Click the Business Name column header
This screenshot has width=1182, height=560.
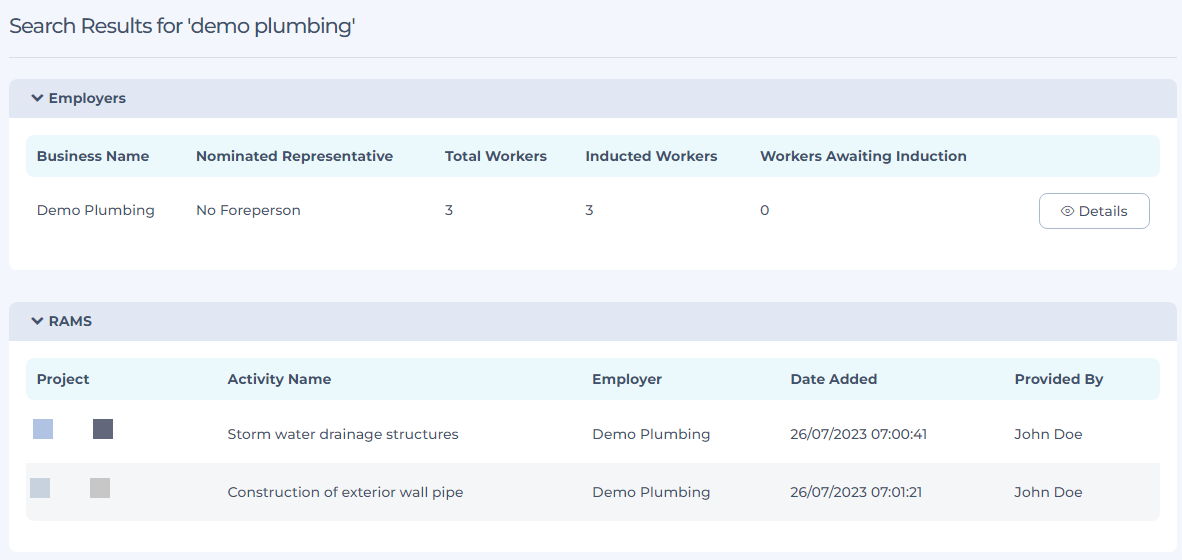pos(93,156)
